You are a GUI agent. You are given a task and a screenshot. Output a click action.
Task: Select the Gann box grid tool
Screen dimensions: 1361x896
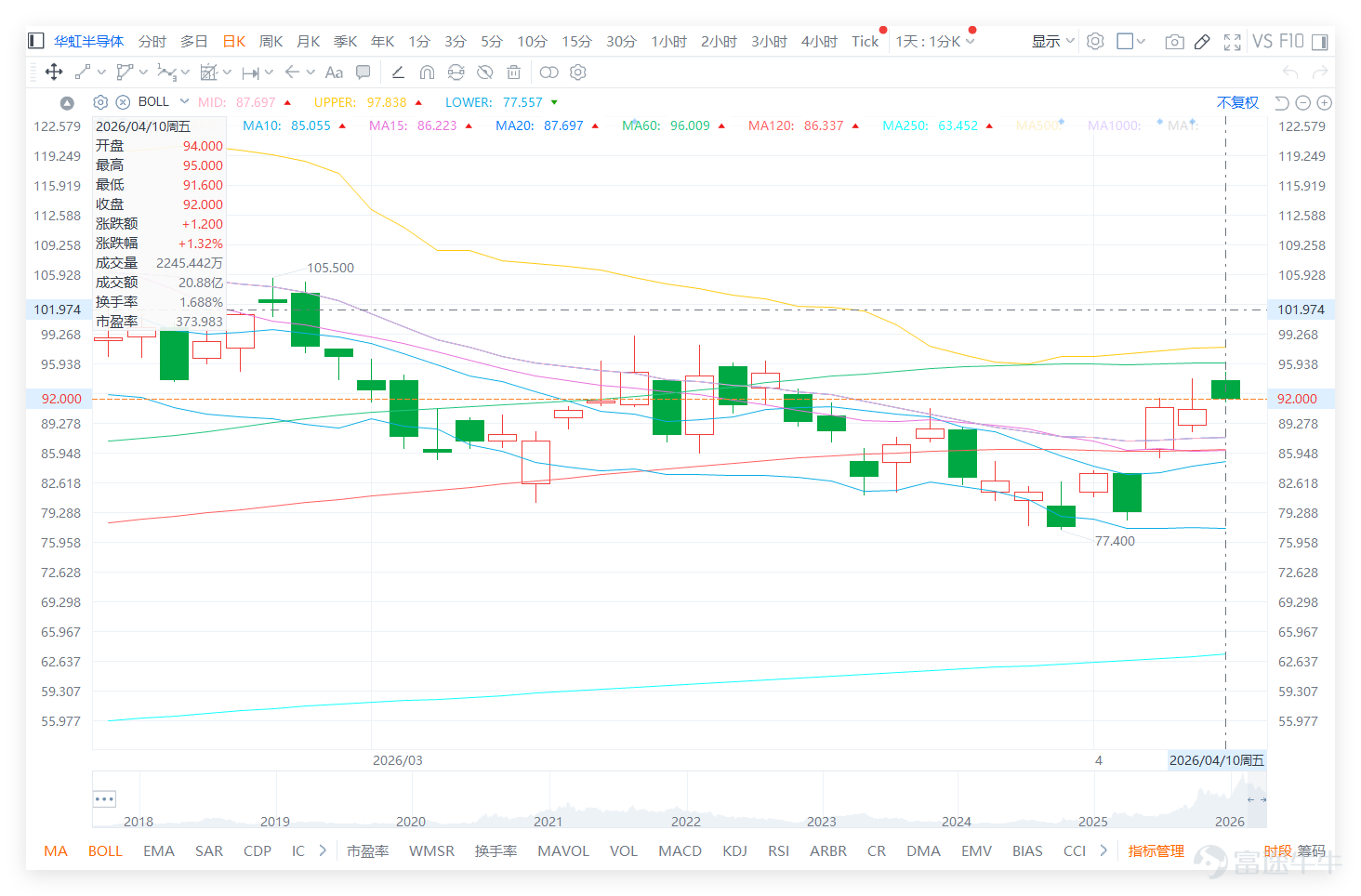point(208,72)
